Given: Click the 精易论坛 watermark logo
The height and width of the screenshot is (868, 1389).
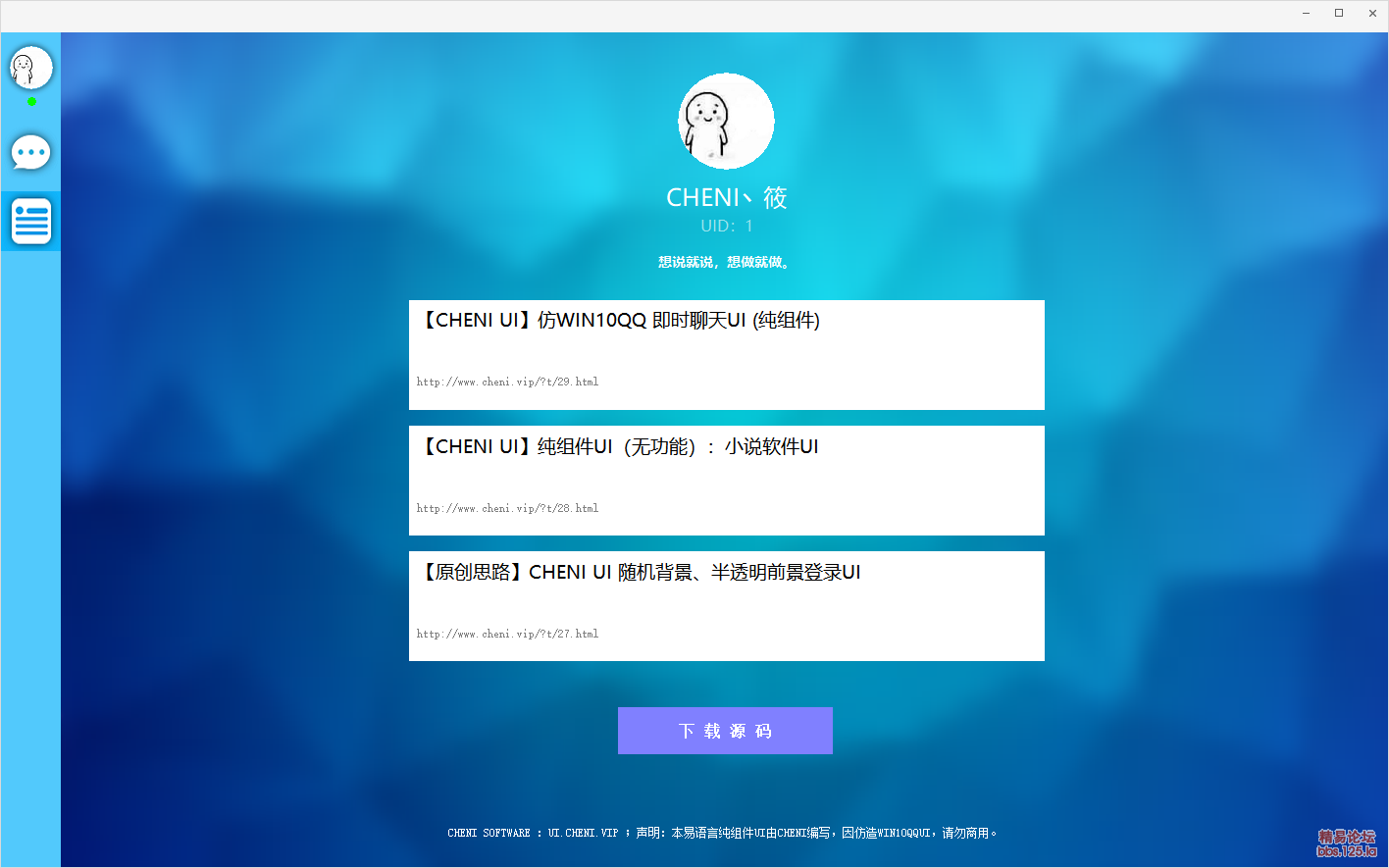Looking at the screenshot, I should pyautogui.click(x=1346, y=843).
